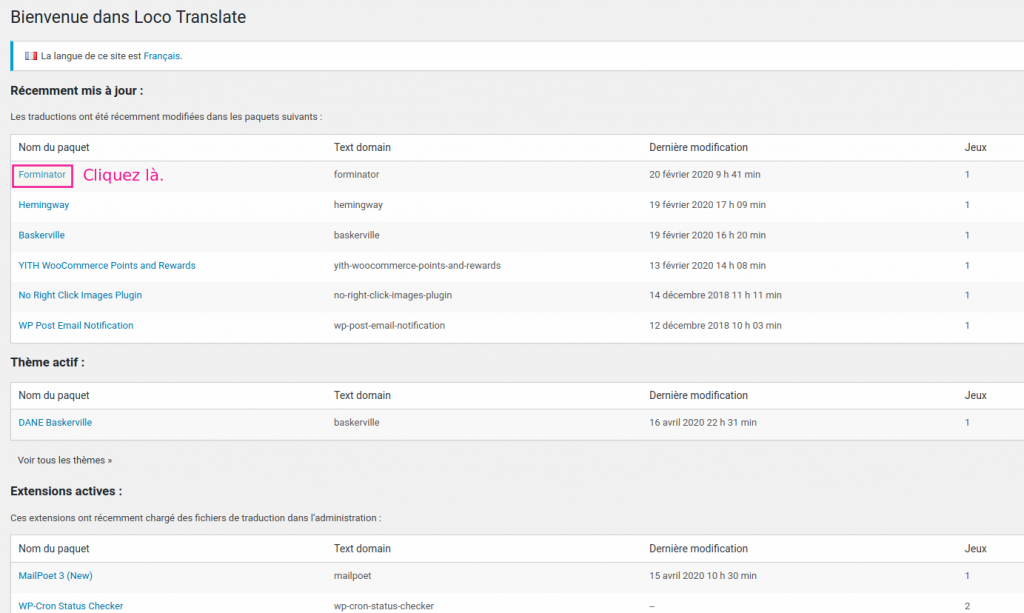
Task: Click 'hemingway' text domain cell
Action: 358,205
